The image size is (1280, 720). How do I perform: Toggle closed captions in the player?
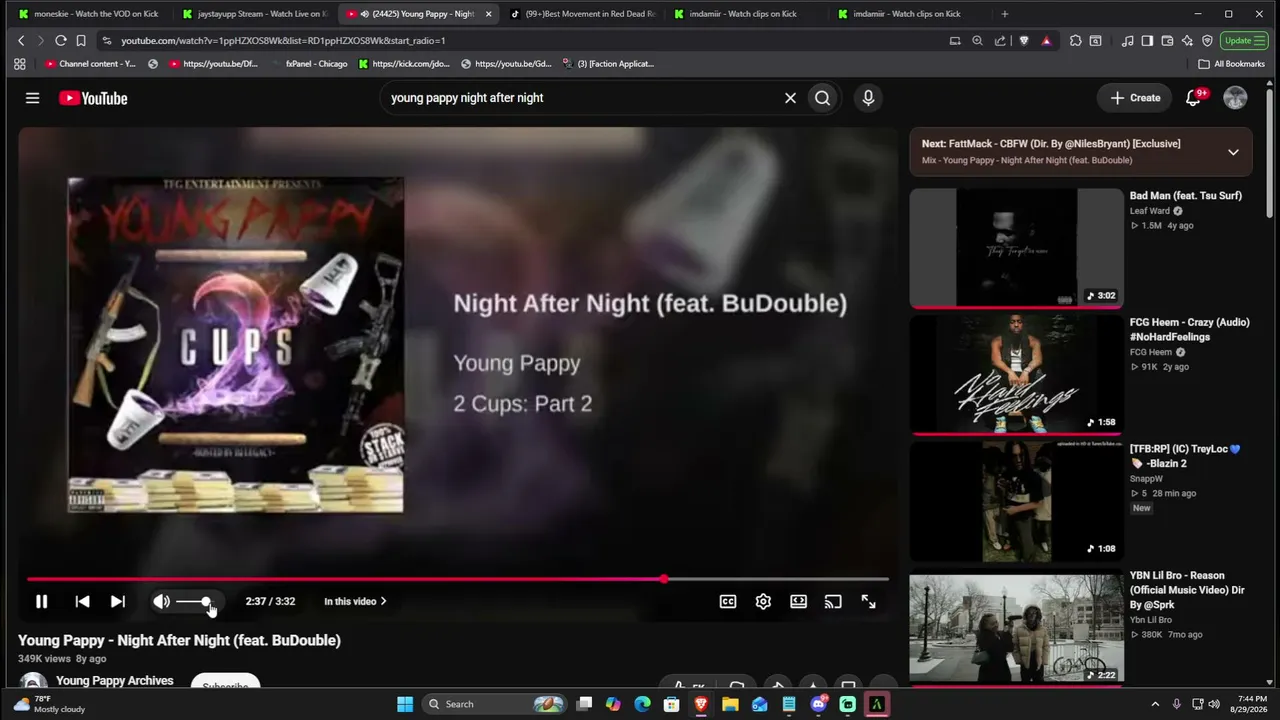click(728, 601)
